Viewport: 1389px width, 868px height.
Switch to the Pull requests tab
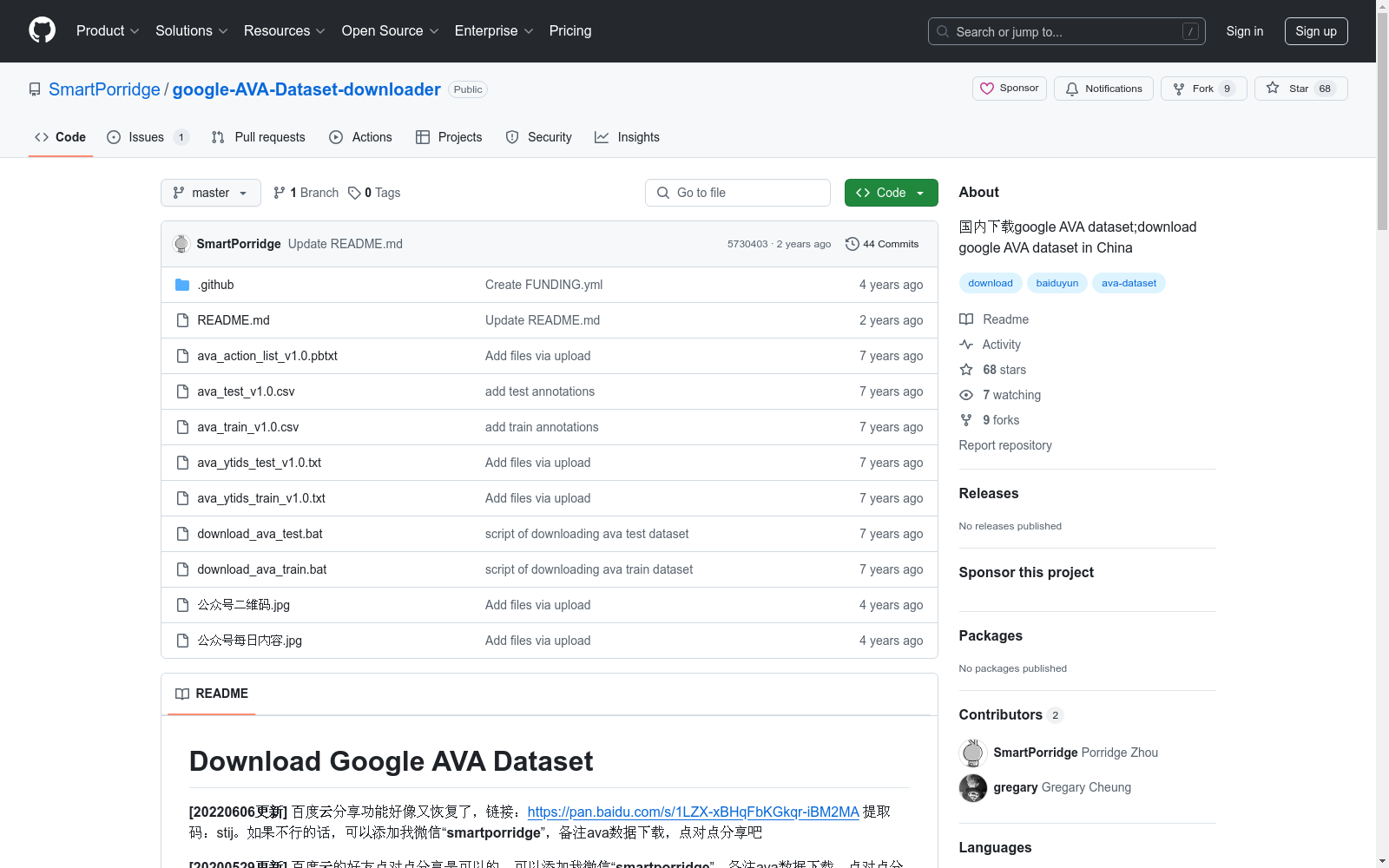pos(259,137)
